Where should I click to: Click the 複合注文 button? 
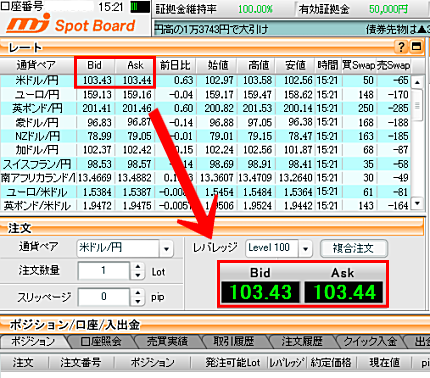pos(353,248)
